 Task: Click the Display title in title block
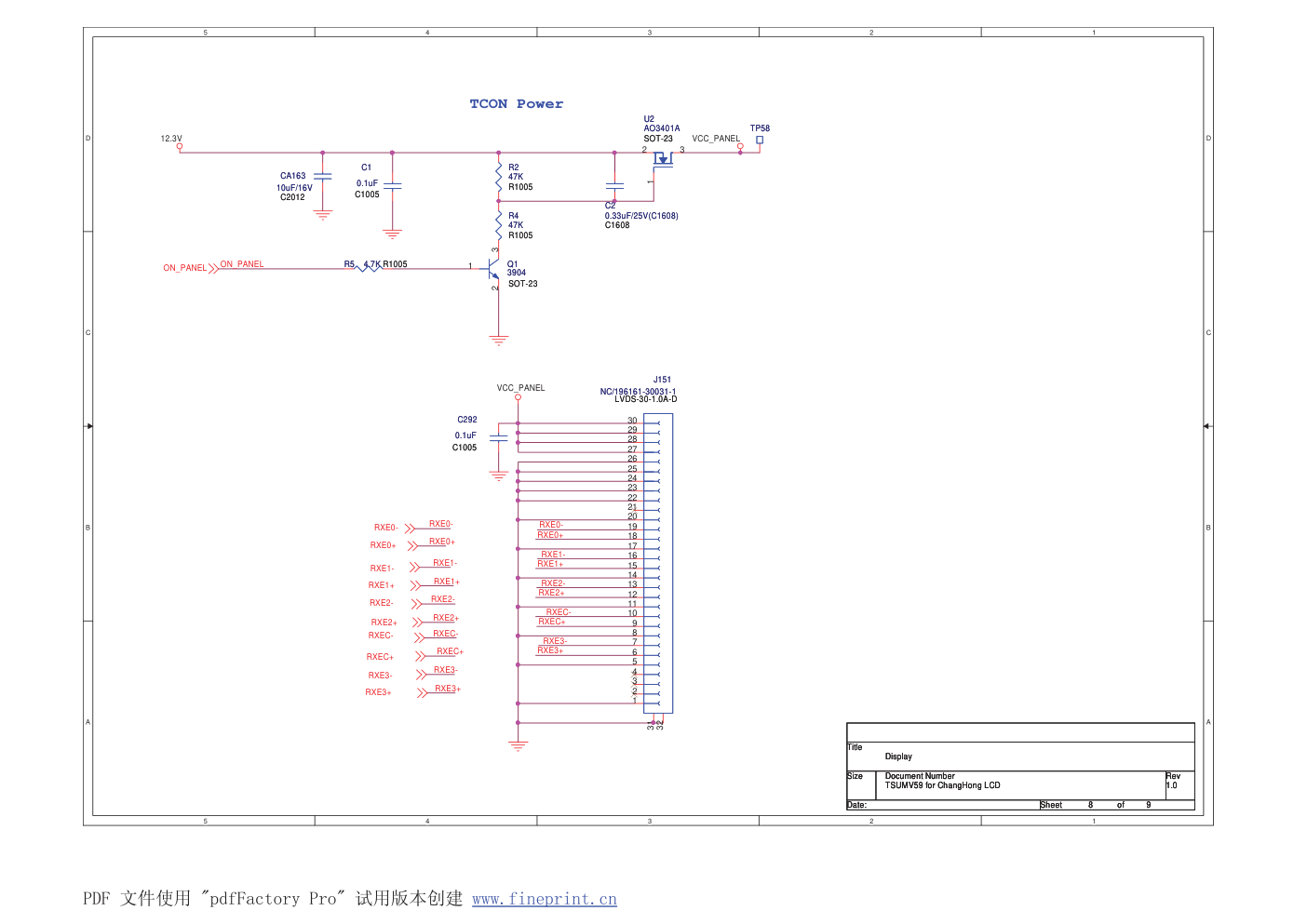click(898, 757)
